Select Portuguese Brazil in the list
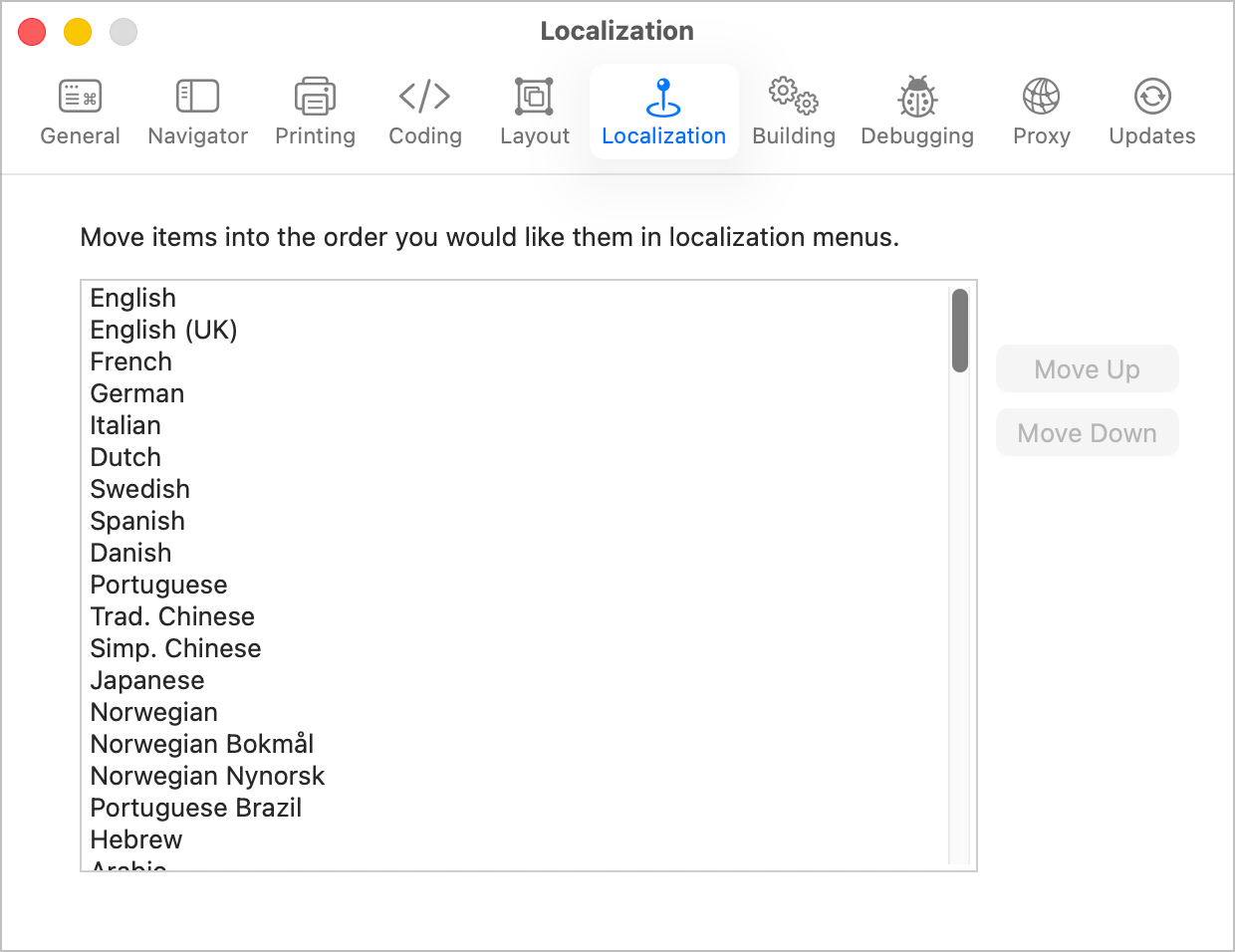This screenshot has height=952, width=1235. tap(195, 808)
